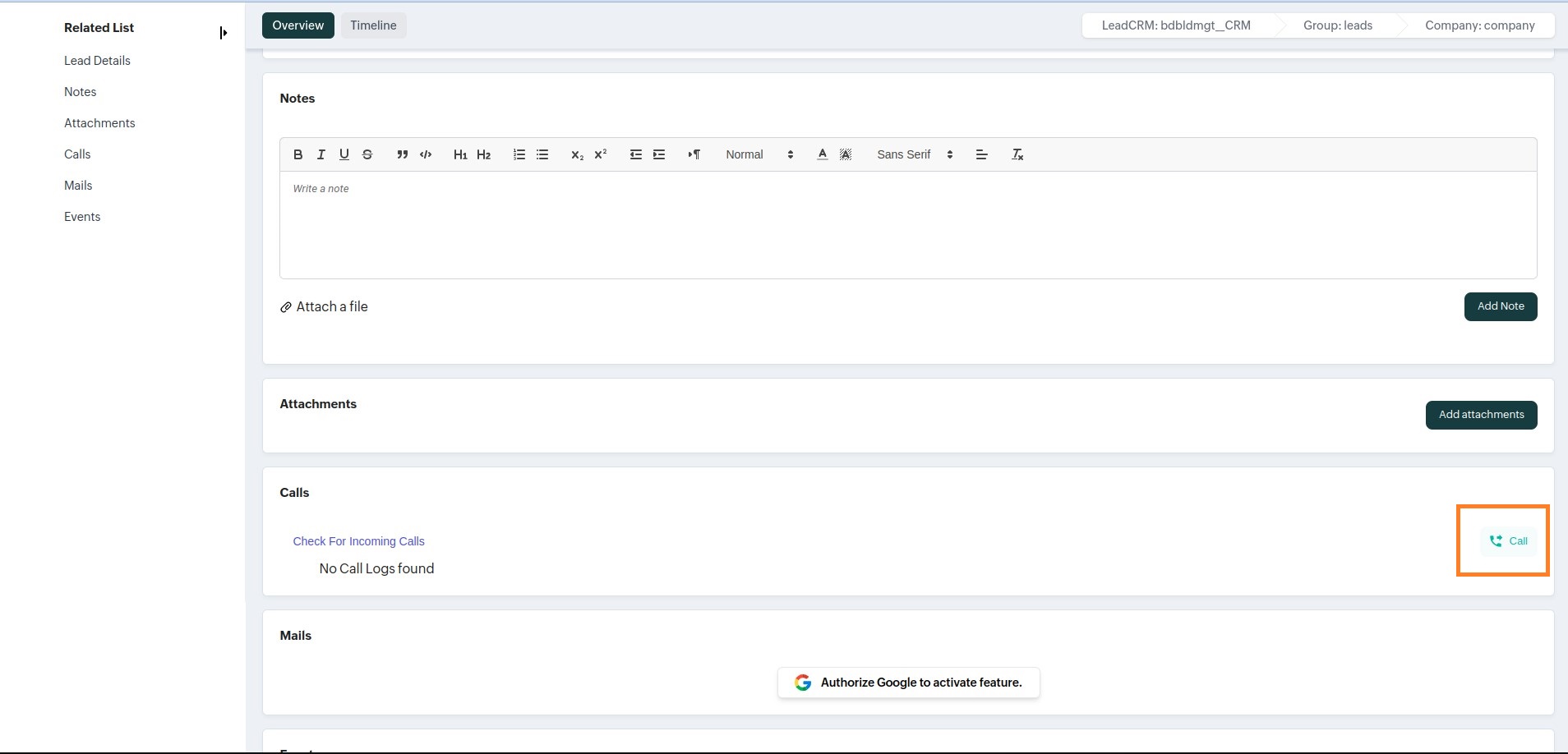This screenshot has width=1568, height=754.
Task: Switch to the Overview tab
Action: pos(298,25)
